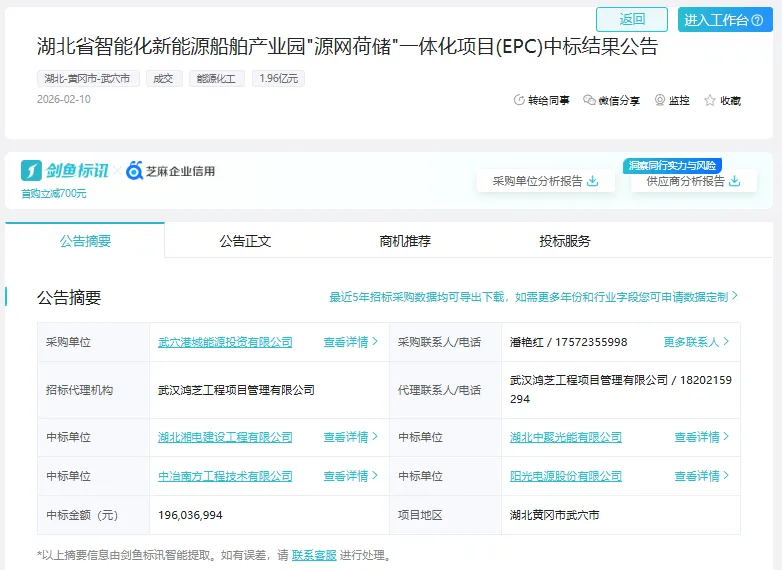Open the 投标服务 tab

coord(565,241)
